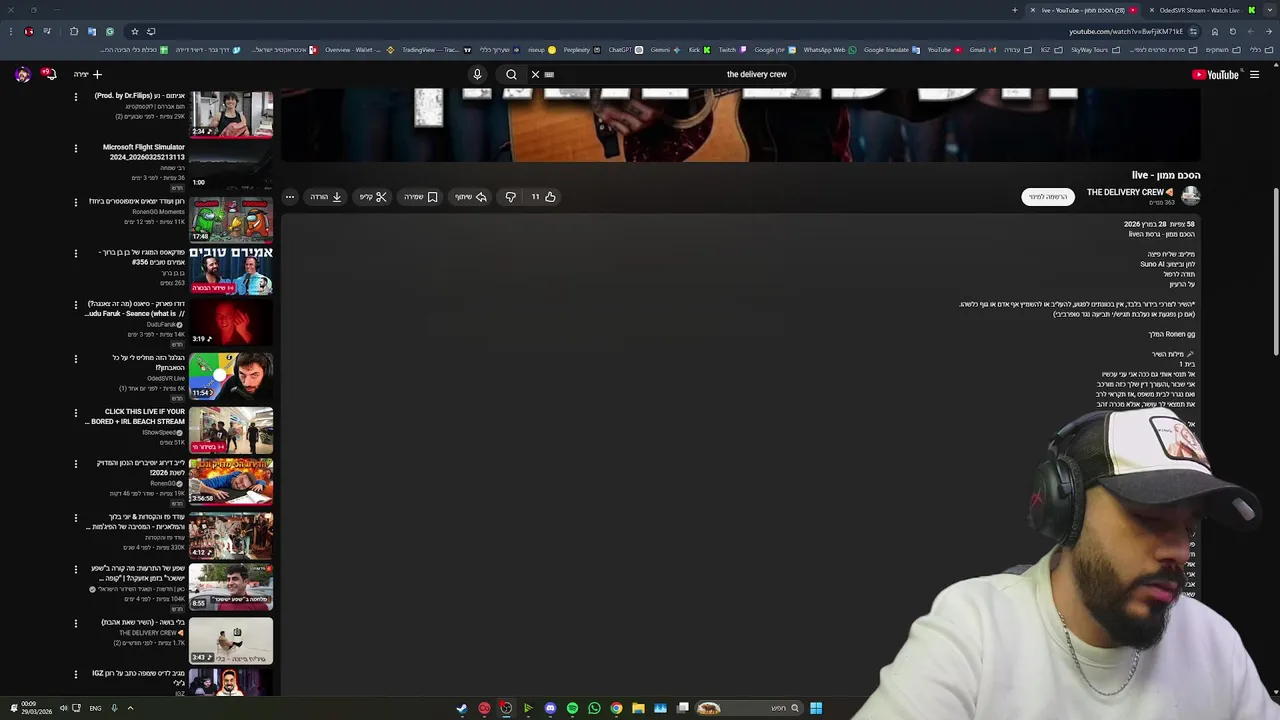Viewport: 1280px width, 720px height.
Task: Toggle the system tray volume icon
Action: [63, 708]
